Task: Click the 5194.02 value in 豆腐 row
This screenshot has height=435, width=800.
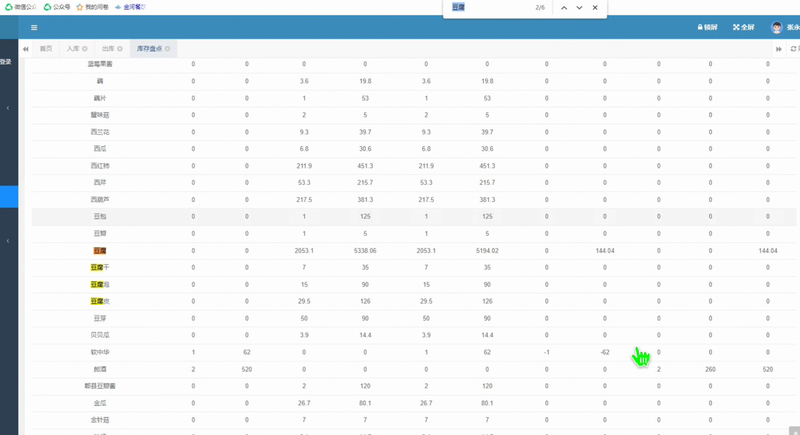Action: (x=487, y=251)
